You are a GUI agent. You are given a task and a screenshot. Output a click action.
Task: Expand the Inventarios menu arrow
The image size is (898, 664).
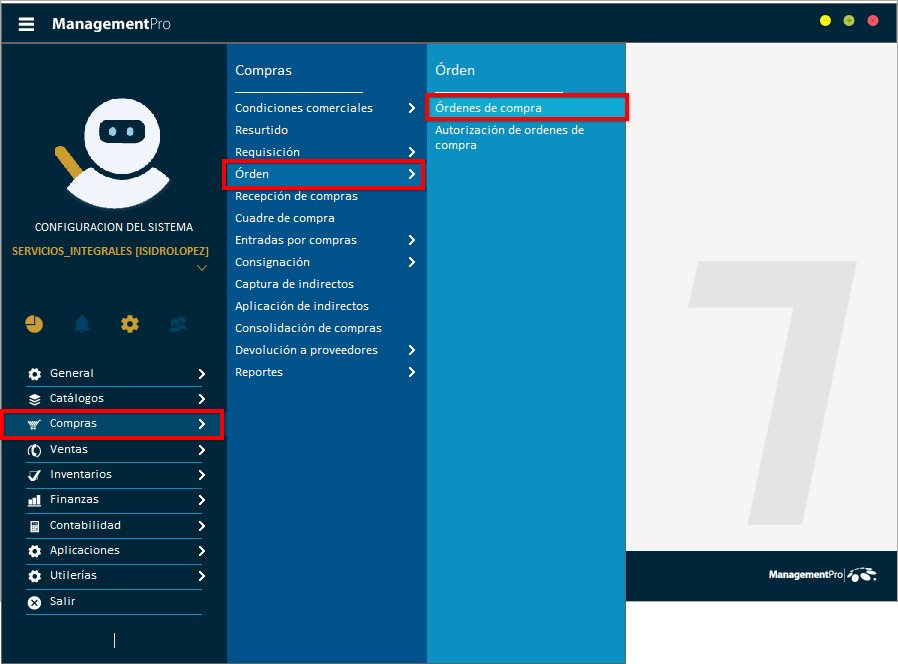[202, 475]
